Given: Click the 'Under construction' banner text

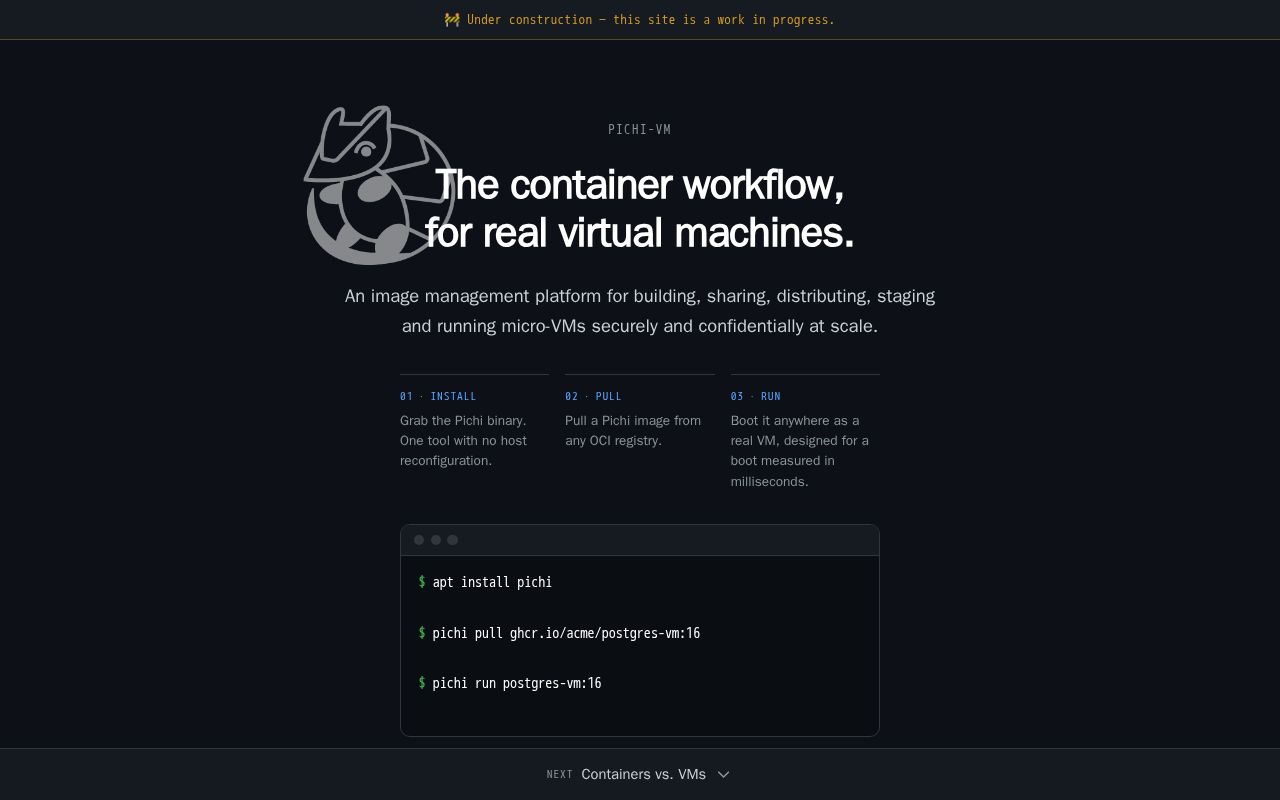Looking at the screenshot, I should pyautogui.click(x=650, y=20).
